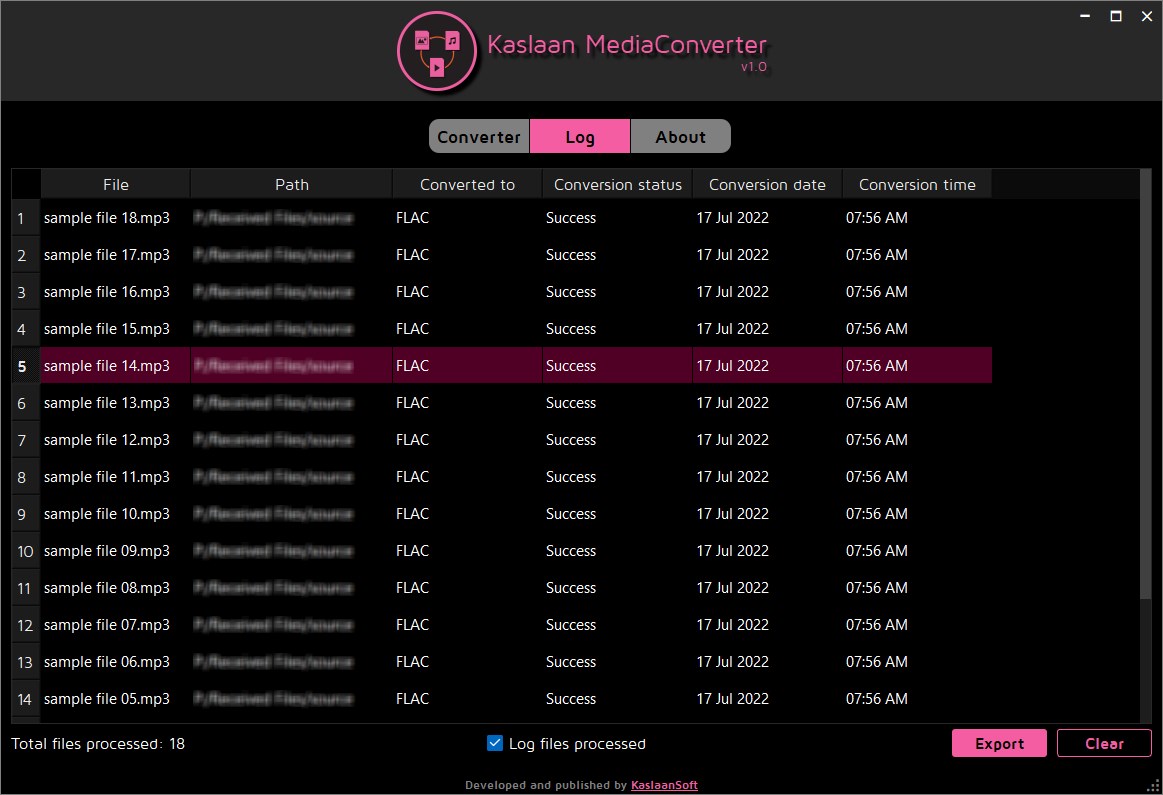Sort by the File column header
This screenshot has width=1163, height=795.
click(x=116, y=185)
